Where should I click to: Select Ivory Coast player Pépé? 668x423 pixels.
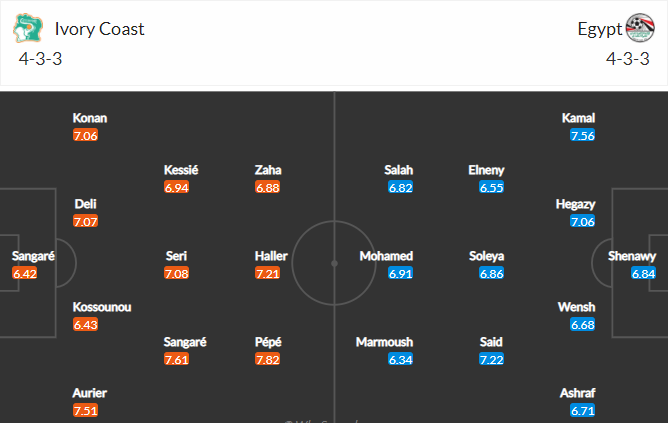click(x=268, y=342)
